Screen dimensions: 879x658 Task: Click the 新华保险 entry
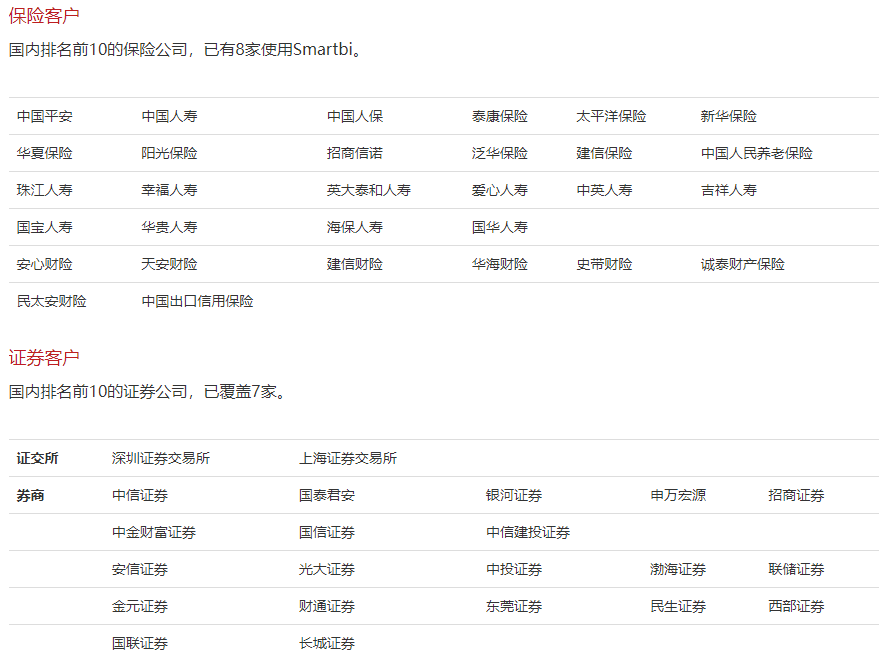click(x=729, y=116)
